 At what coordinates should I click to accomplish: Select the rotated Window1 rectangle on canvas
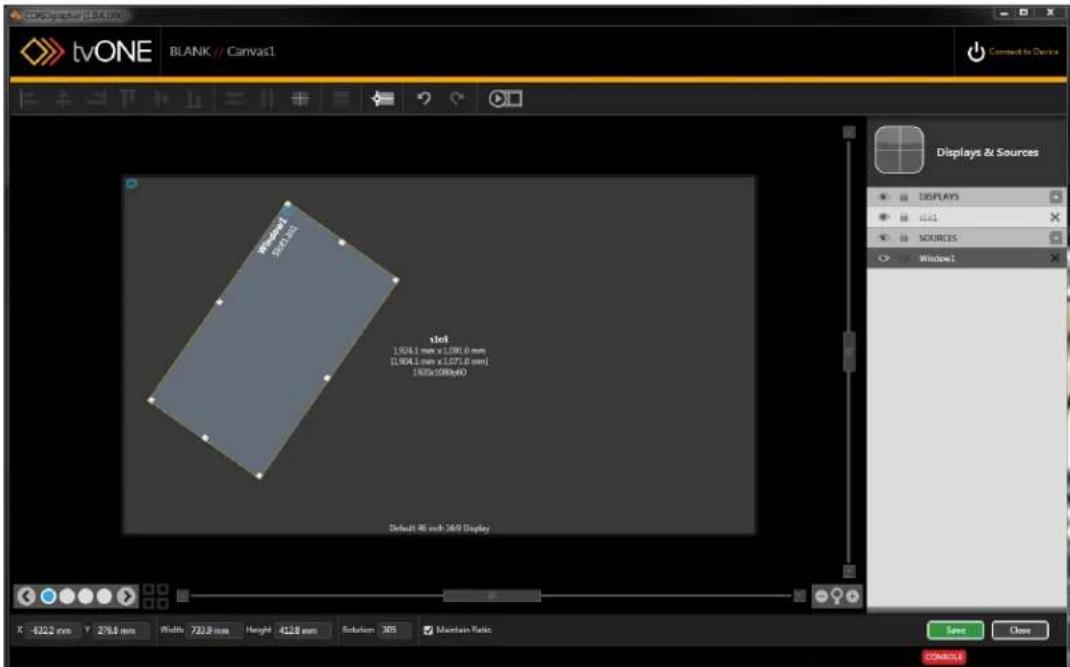[273, 339]
